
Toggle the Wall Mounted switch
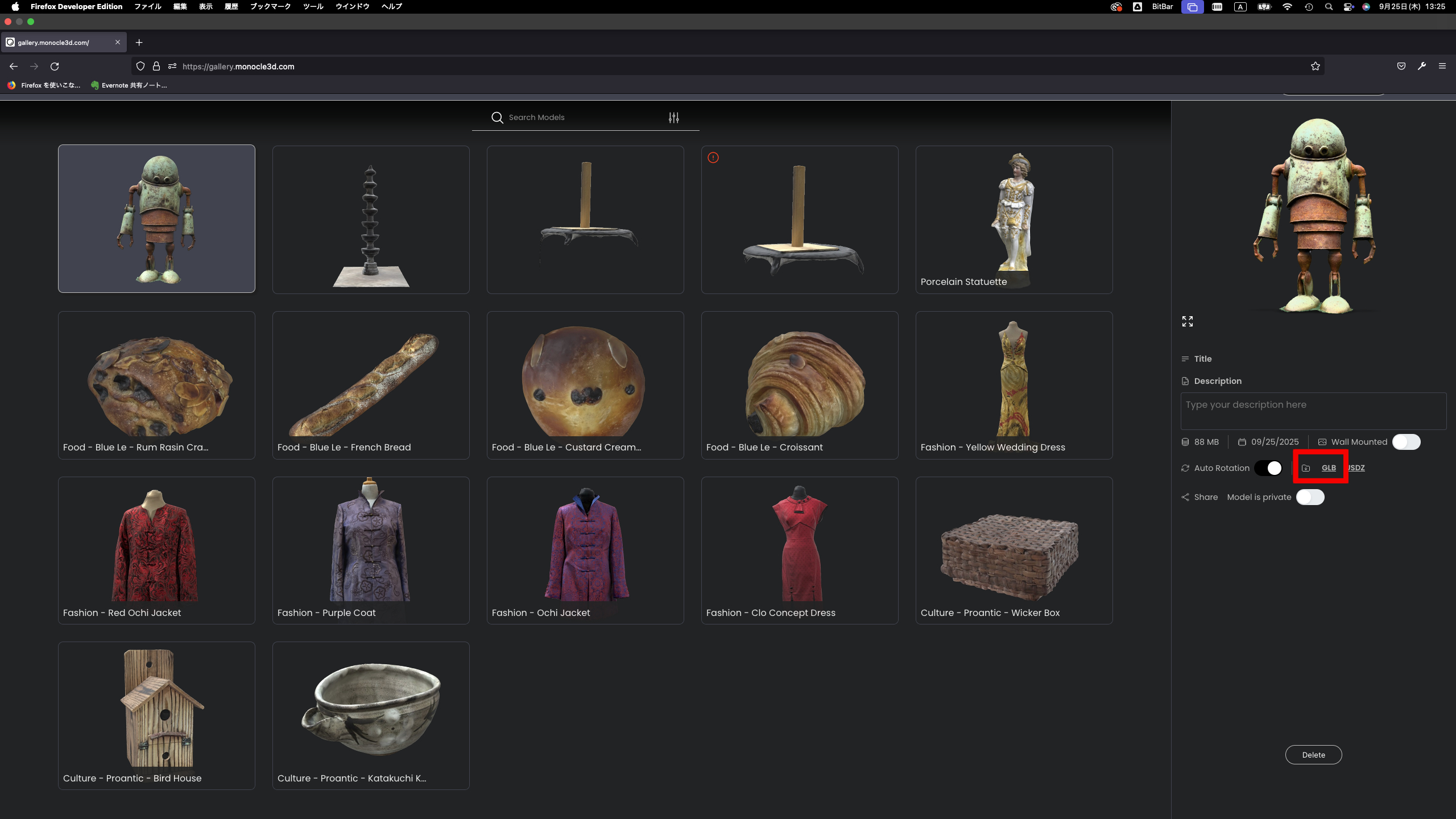click(x=1406, y=442)
